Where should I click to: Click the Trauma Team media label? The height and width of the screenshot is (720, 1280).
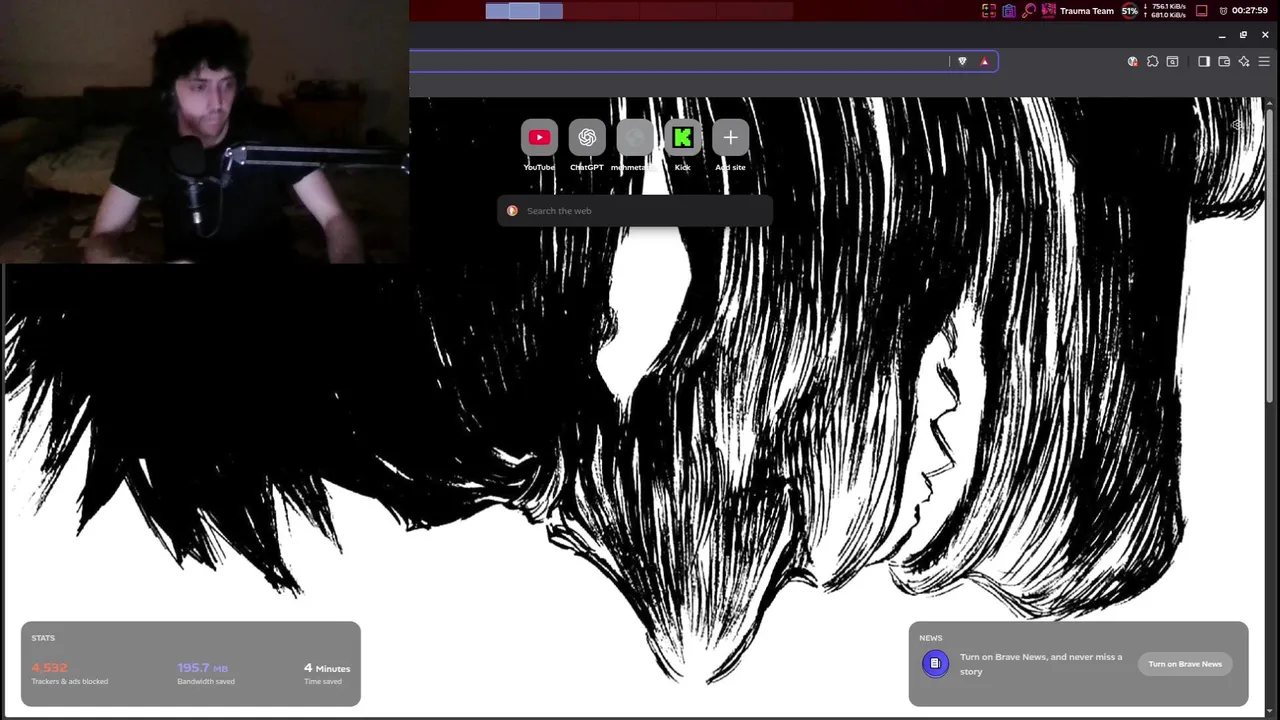coord(1087,11)
